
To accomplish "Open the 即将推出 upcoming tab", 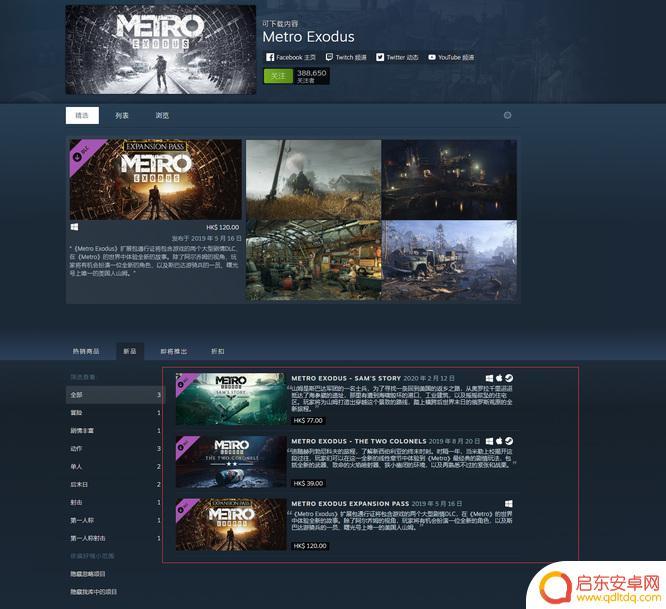I will pyautogui.click(x=174, y=351).
